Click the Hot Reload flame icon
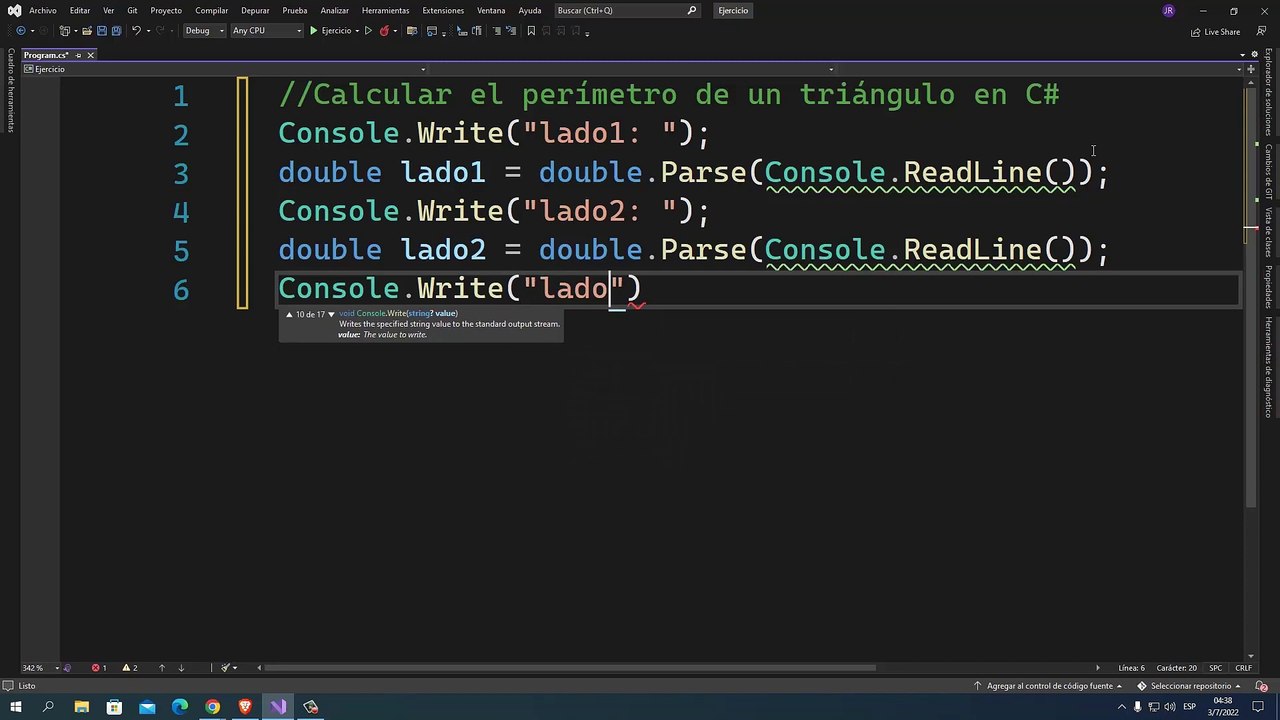1280x720 pixels. coord(384,31)
